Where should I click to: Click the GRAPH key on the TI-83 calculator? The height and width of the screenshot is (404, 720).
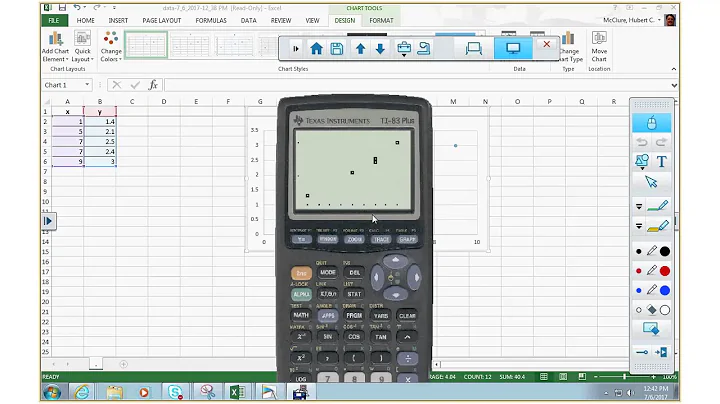(407, 239)
